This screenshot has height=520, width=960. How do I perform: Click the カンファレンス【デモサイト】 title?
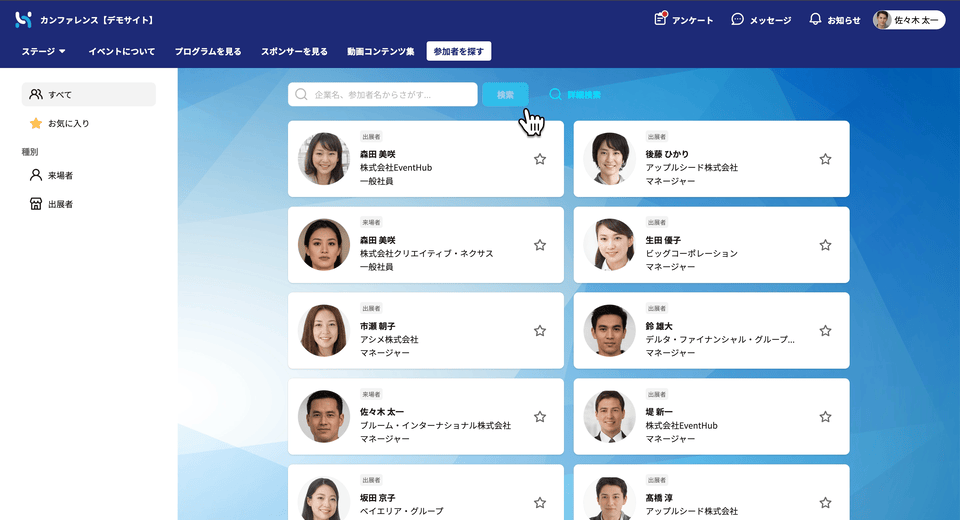coord(97,20)
